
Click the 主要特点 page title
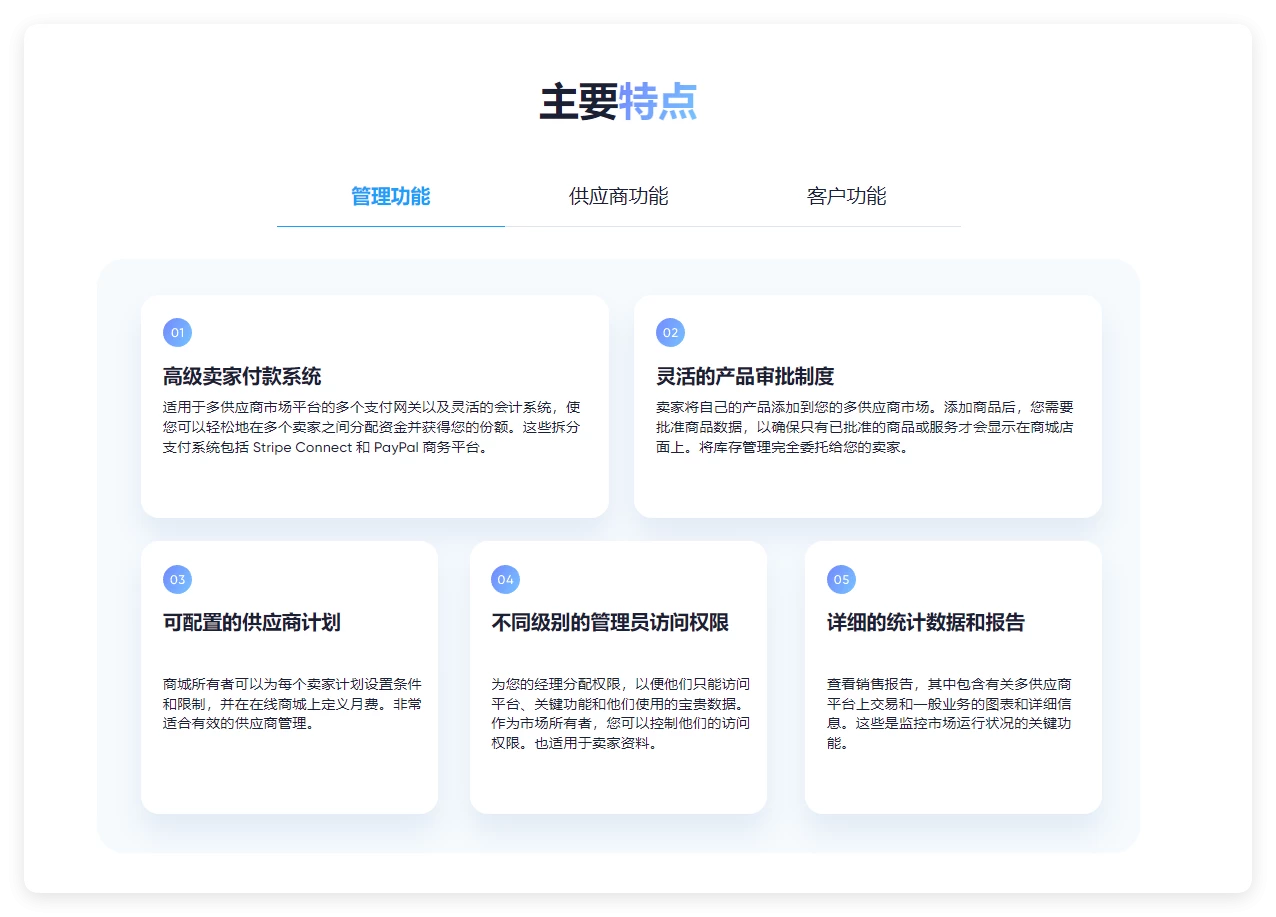pyautogui.click(x=618, y=102)
